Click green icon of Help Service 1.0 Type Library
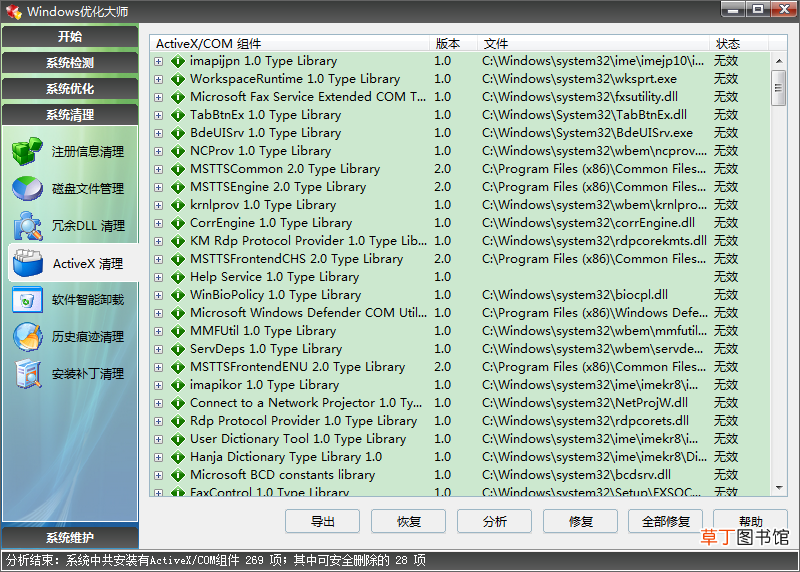The image size is (800, 572). point(178,277)
